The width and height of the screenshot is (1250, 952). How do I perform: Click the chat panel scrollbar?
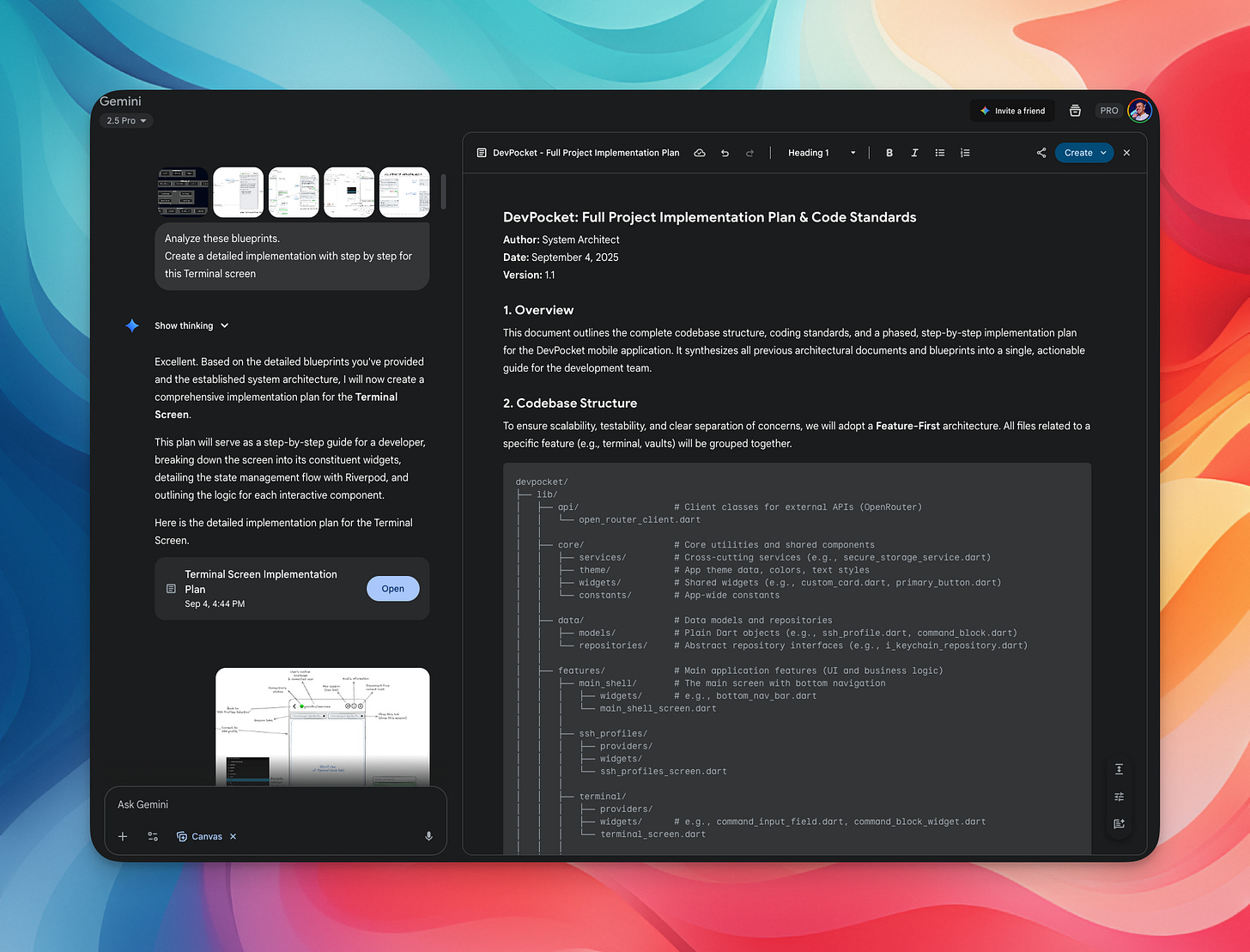click(444, 191)
